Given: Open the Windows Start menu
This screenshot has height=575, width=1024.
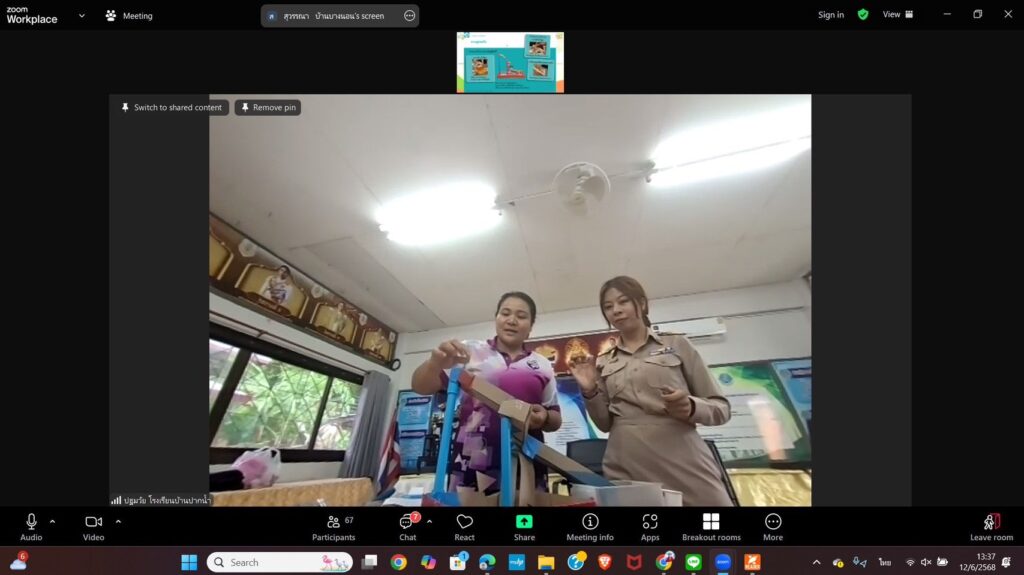Looking at the screenshot, I should (189, 562).
